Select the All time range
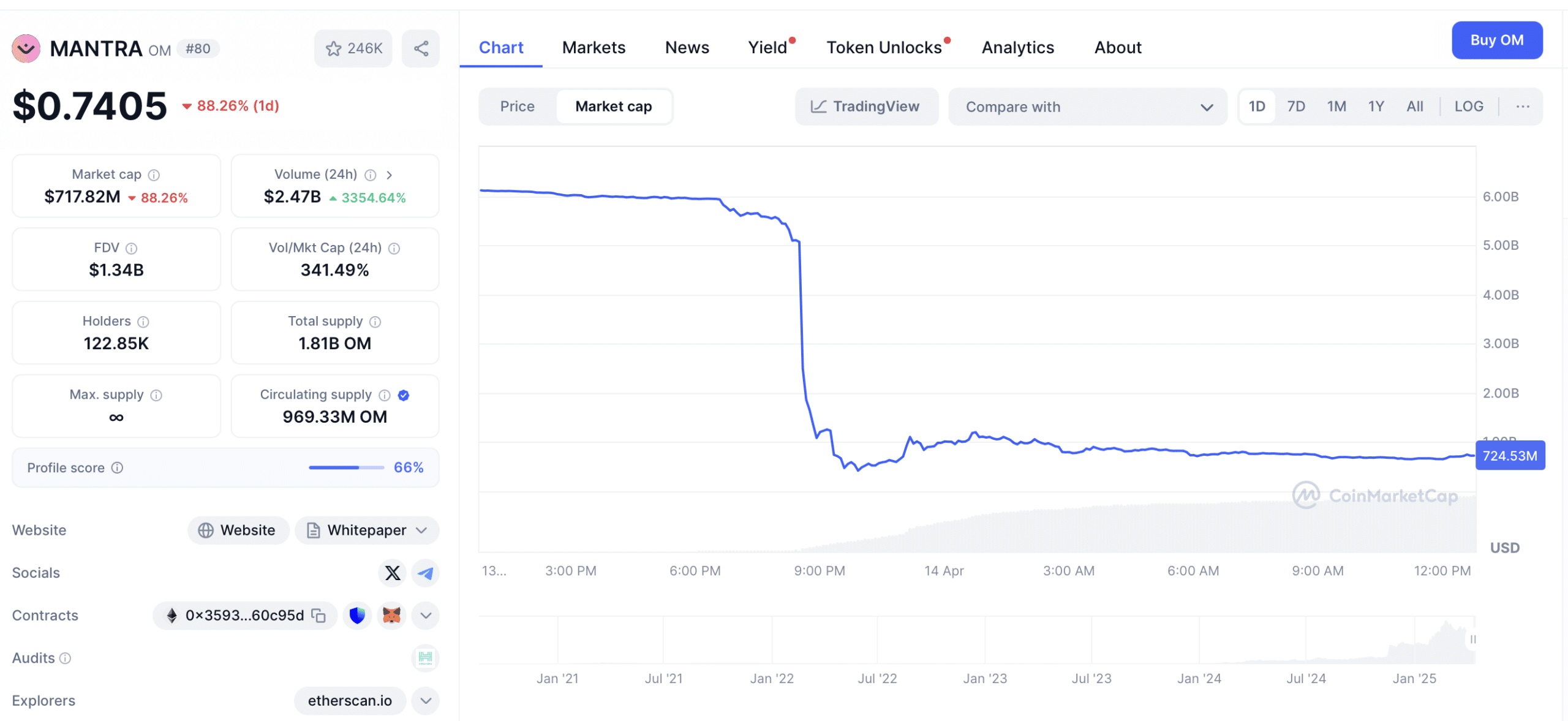Image resolution: width=1568 pixels, height=721 pixels. 1415,107
